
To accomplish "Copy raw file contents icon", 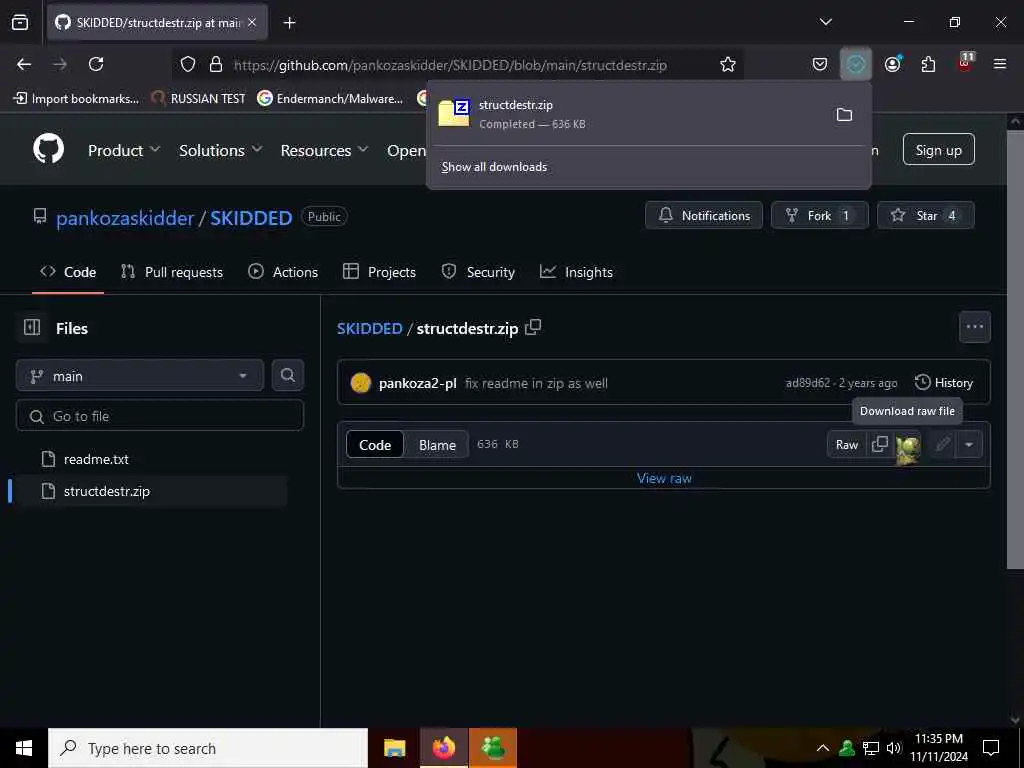I will [x=880, y=444].
